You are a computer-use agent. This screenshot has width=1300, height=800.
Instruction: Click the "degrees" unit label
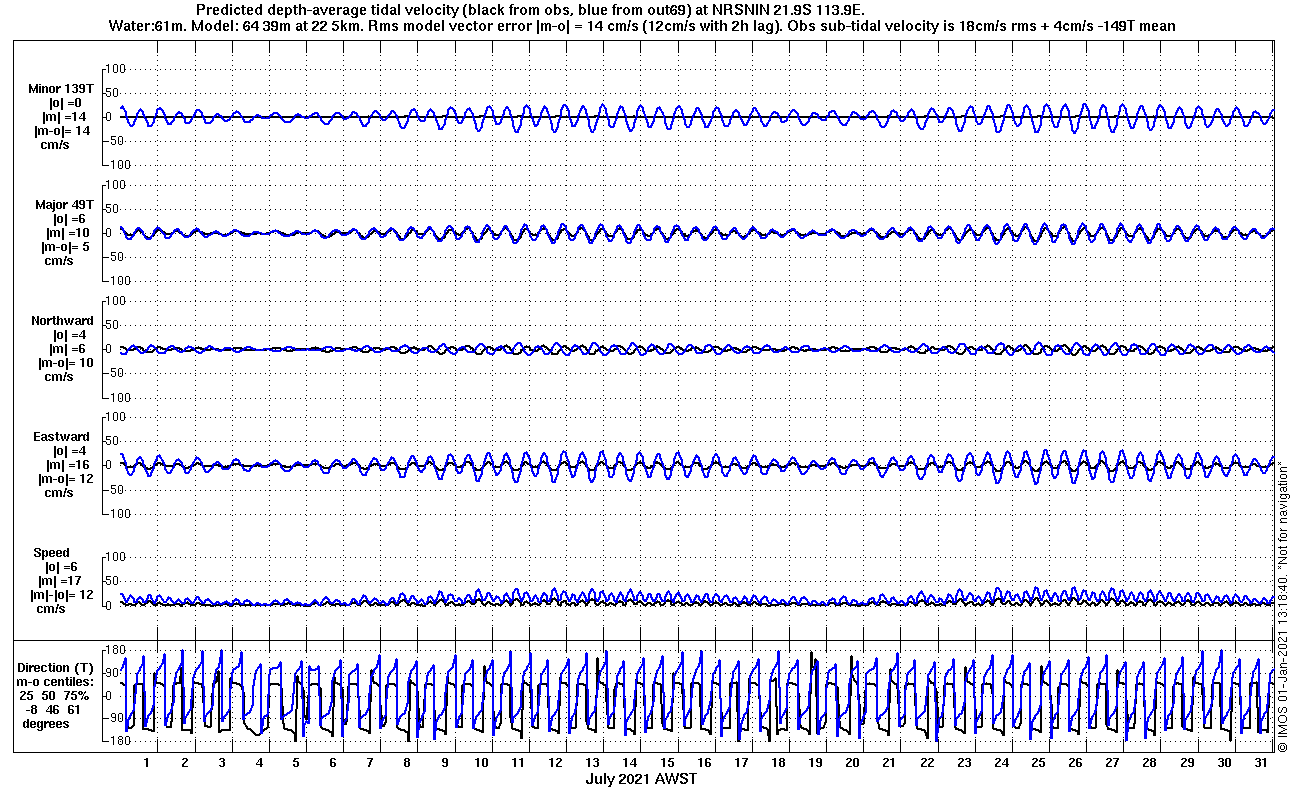(46, 724)
